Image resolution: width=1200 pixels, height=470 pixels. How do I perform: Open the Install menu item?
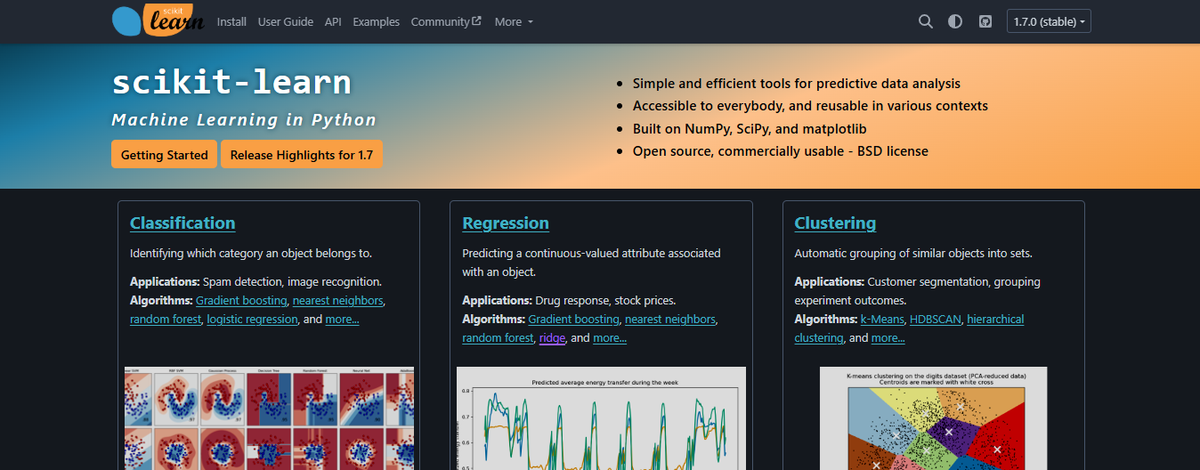(x=231, y=21)
